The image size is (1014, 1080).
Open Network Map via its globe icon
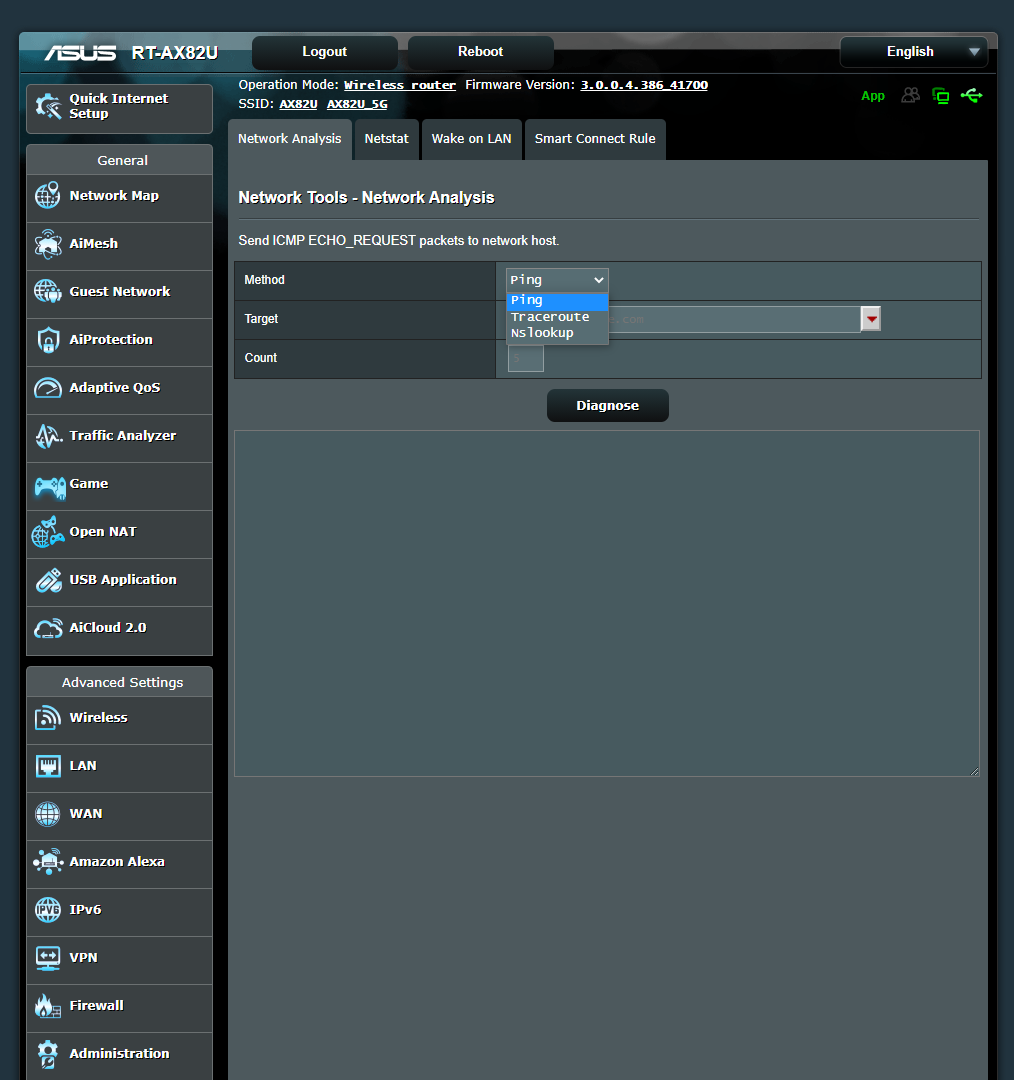coord(48,196)
